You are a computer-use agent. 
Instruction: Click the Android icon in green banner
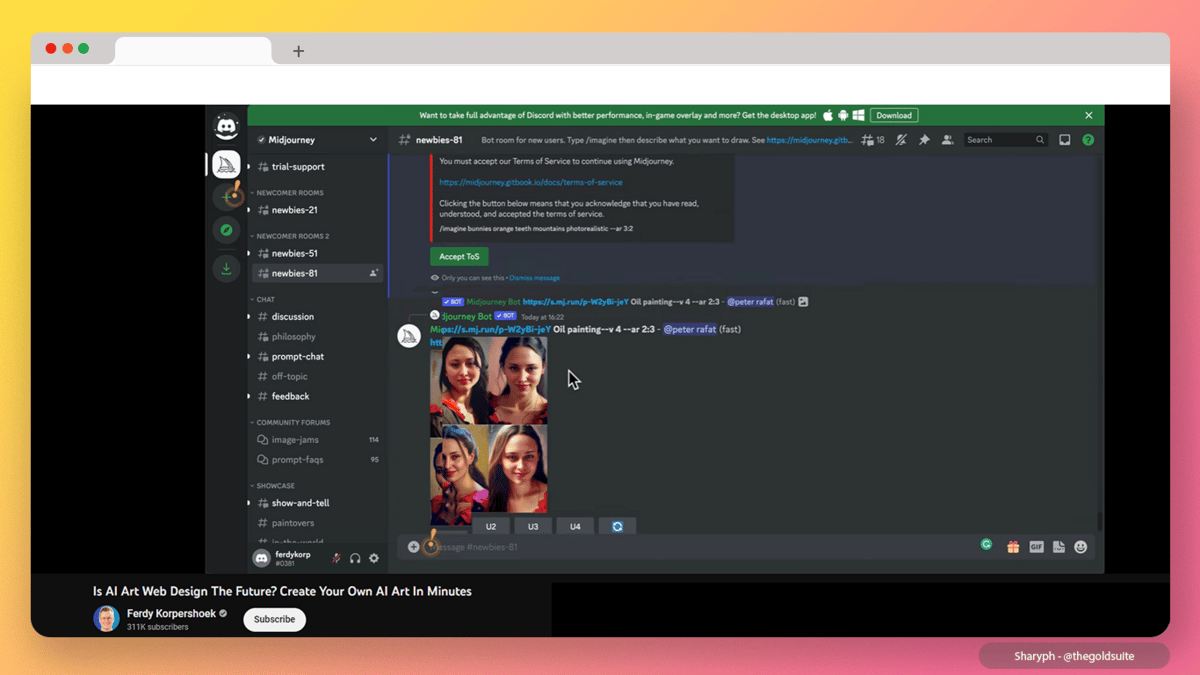(843, 115)
